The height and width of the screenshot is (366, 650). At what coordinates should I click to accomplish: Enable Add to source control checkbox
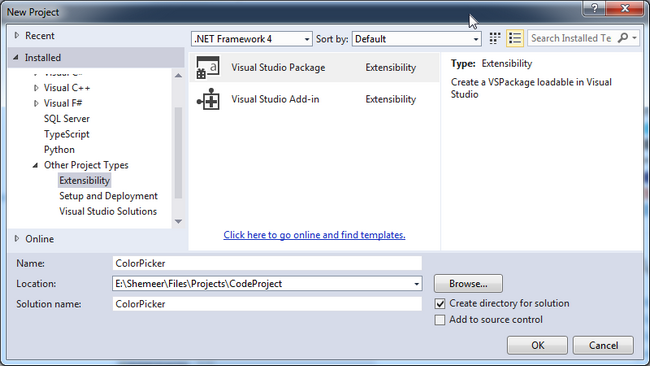pyautogui.click(x=440, y=320)
